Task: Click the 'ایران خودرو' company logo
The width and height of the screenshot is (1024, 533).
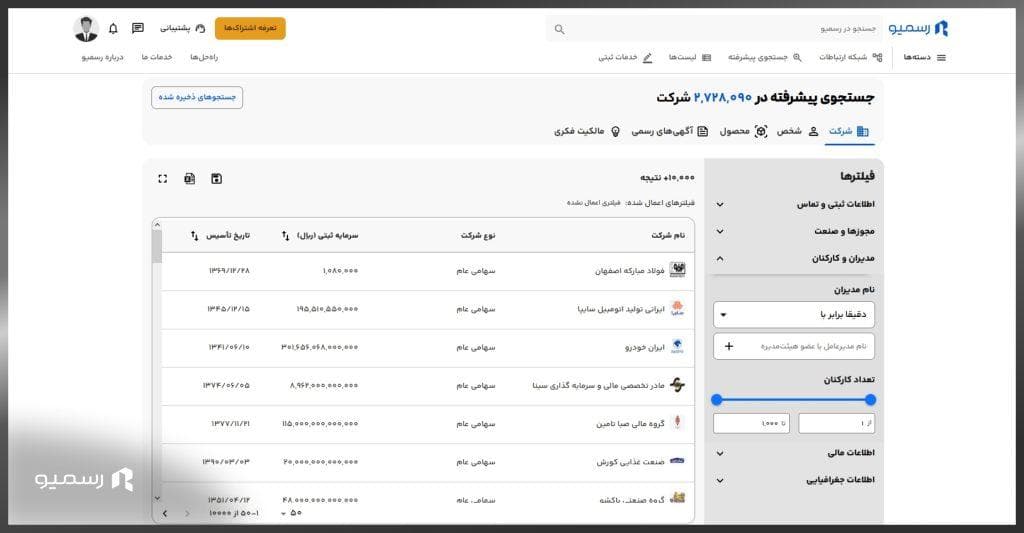Action: [677, 347]
